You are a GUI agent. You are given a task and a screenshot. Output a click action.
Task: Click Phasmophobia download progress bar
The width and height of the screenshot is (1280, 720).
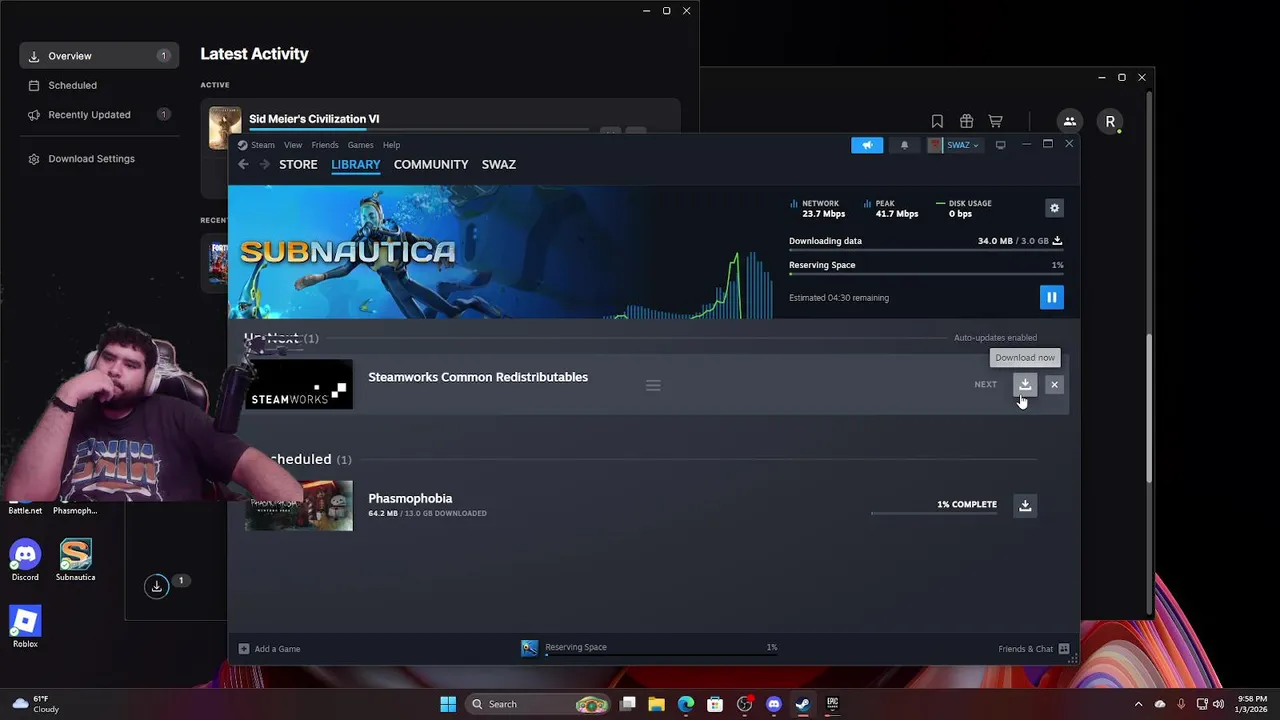pos(934,513)
